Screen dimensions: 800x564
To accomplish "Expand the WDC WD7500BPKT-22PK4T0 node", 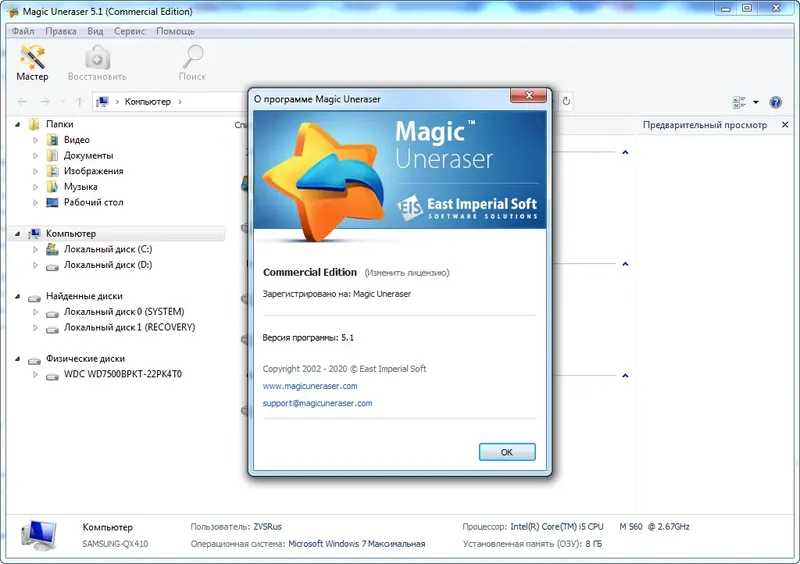I will pos(35,374).
